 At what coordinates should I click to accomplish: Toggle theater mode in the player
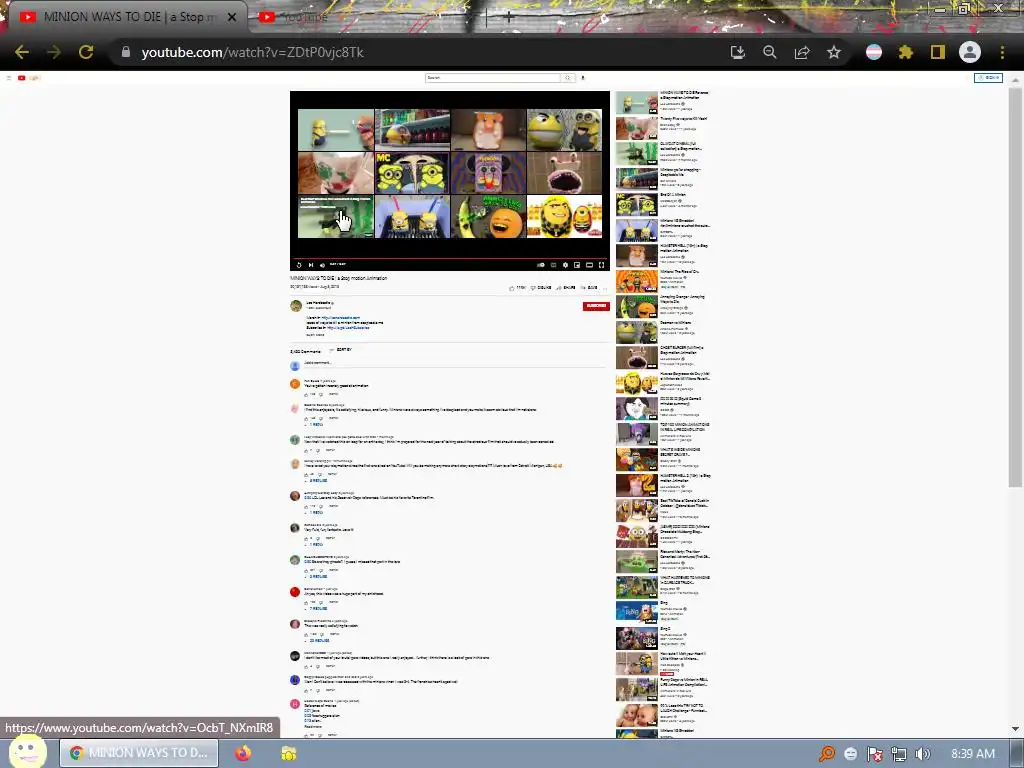589,264
